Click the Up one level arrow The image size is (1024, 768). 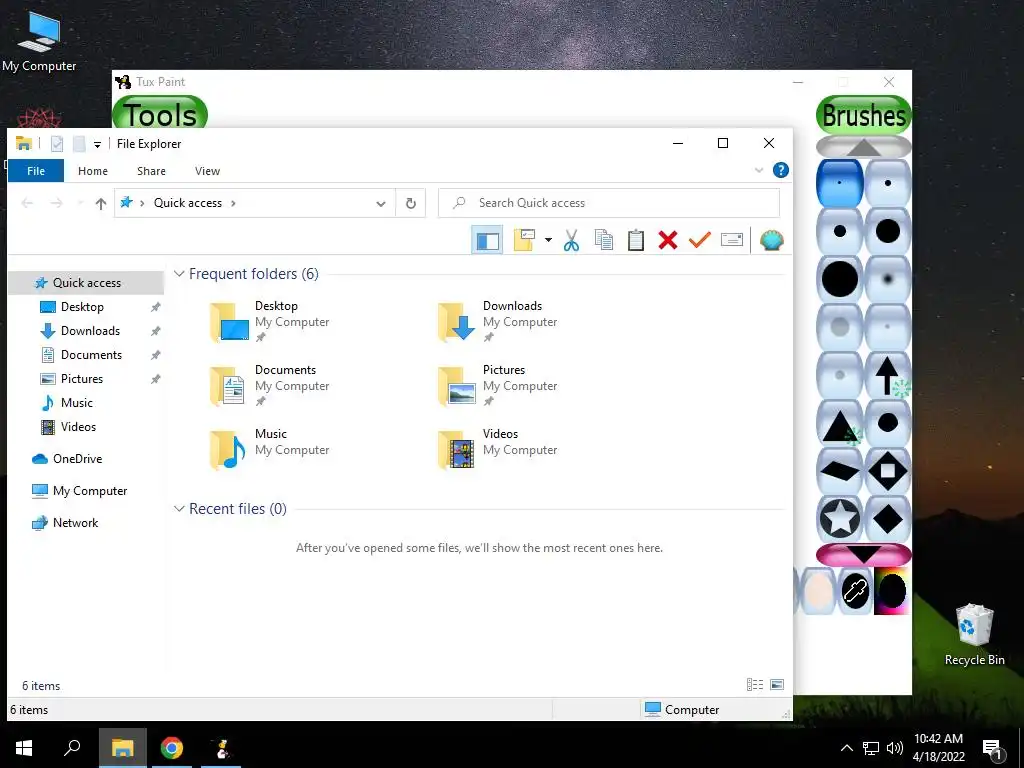pyautogui.click(x=101, y=204)
